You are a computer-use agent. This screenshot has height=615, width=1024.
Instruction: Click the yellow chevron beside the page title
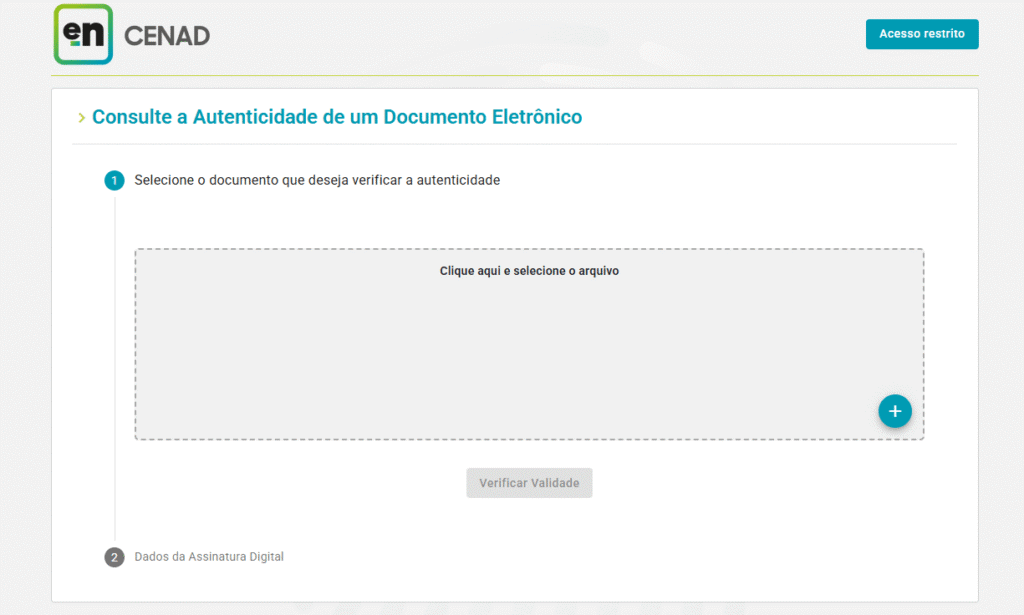coord(81,118)
